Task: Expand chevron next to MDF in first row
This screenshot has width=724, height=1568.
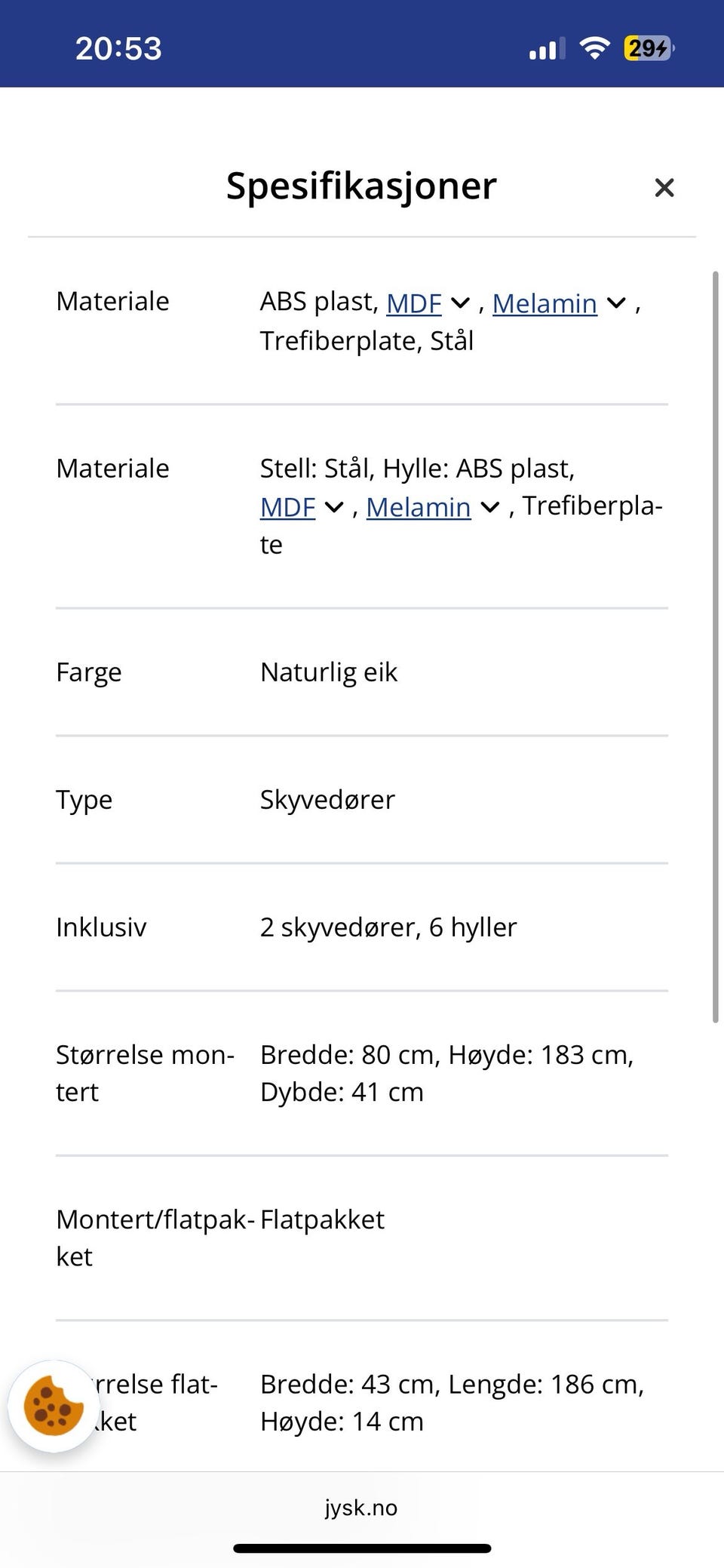Action: (x=460, y=303)
